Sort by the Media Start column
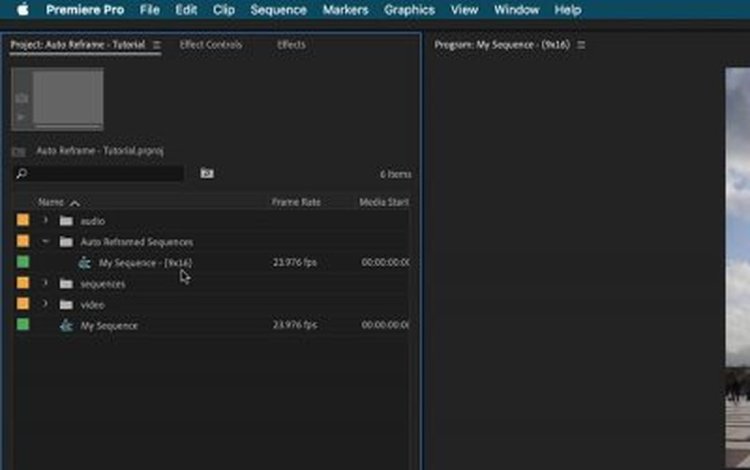750x470 pixels. 384,202
